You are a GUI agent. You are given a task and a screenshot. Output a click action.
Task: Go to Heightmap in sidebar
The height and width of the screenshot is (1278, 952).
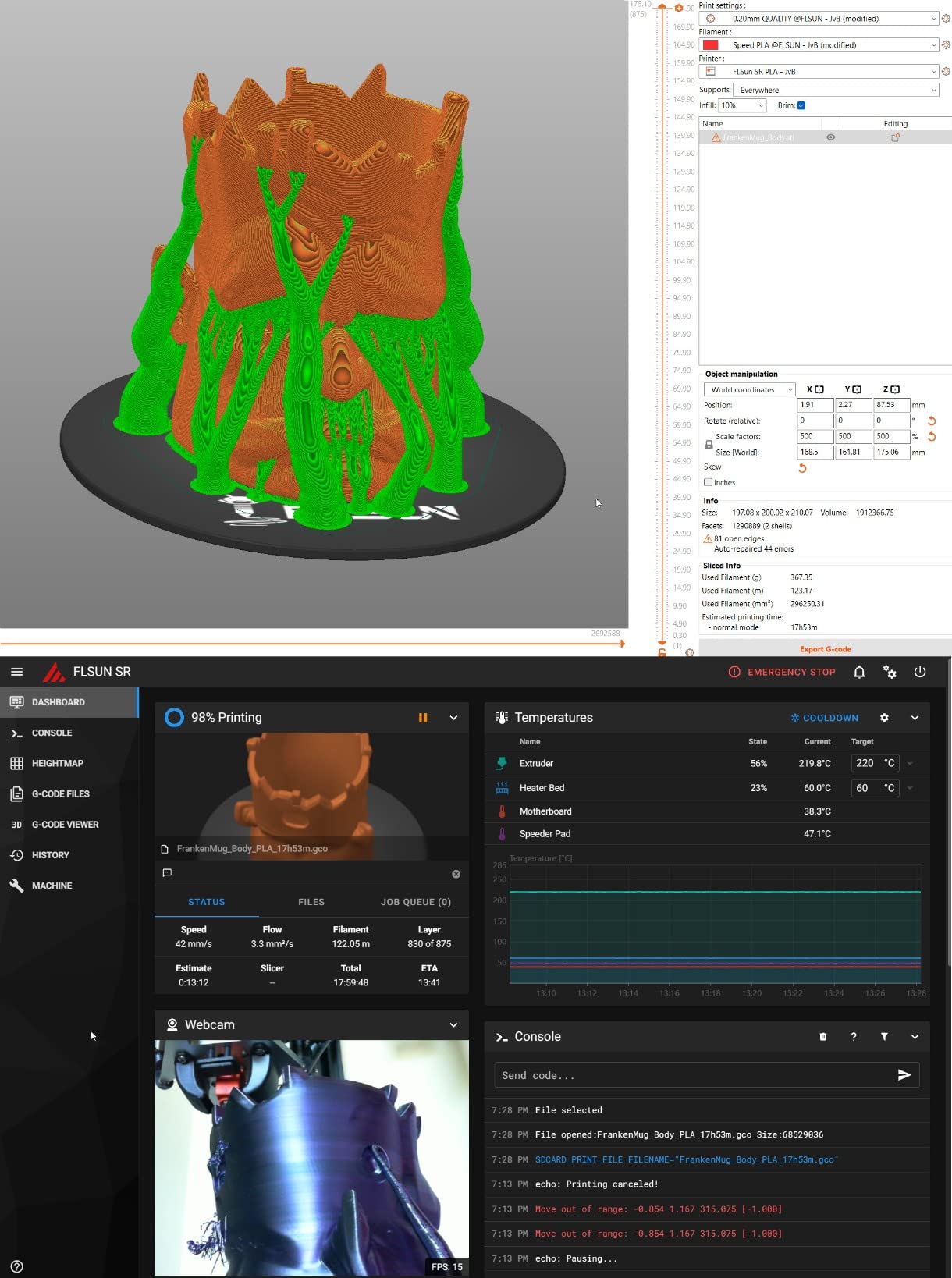tap(69, 763)
